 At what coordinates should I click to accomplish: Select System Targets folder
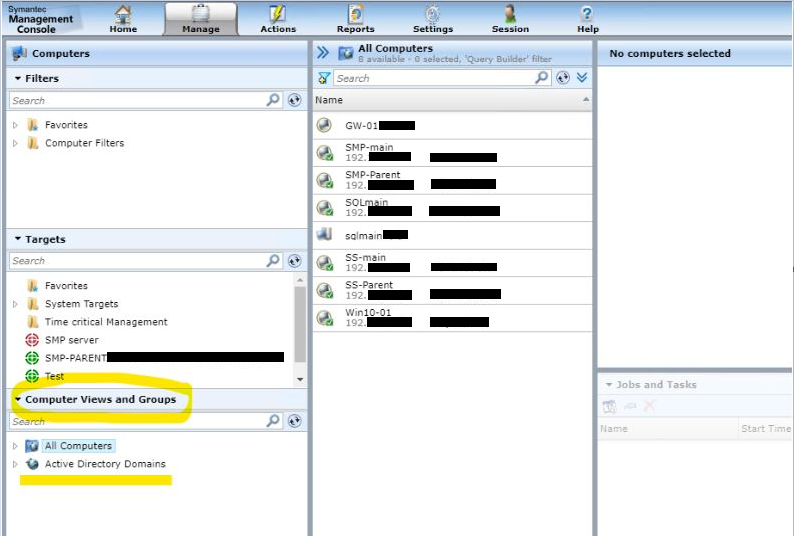click(81, 304)
